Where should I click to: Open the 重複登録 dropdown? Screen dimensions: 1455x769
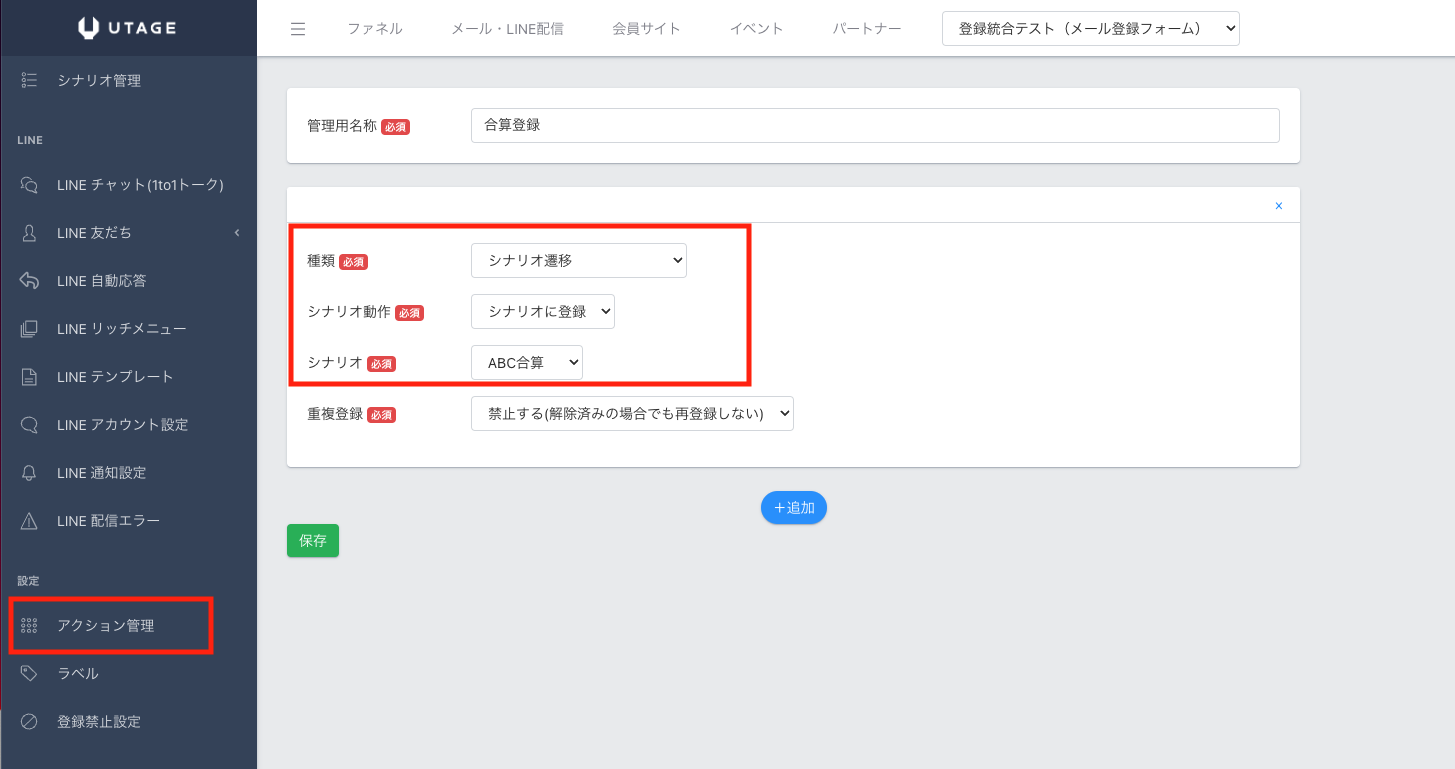click(x=632, y=414)
